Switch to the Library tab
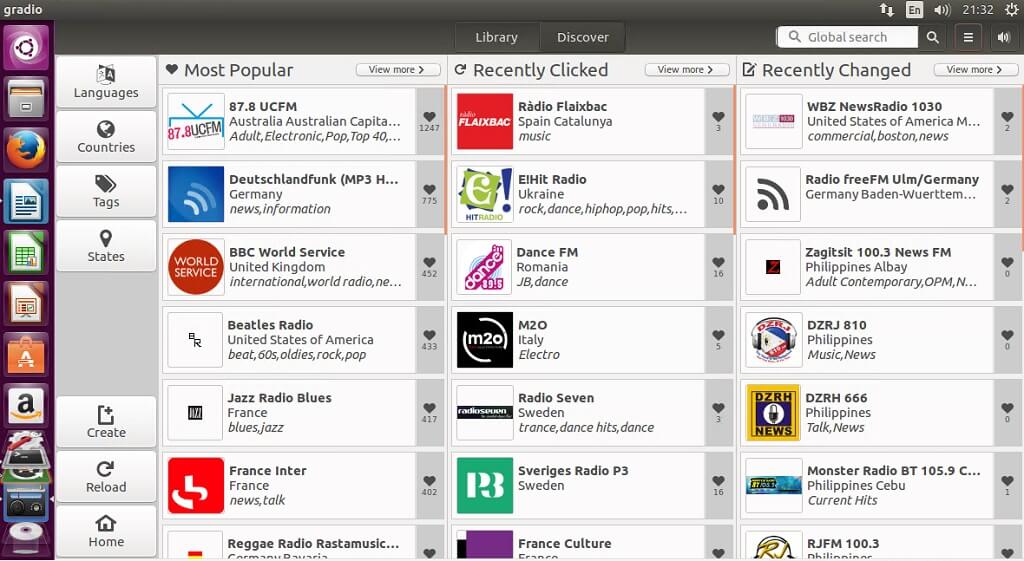Screen dimensions: 1024x561 pyautogui.click(x=496, y=37)
